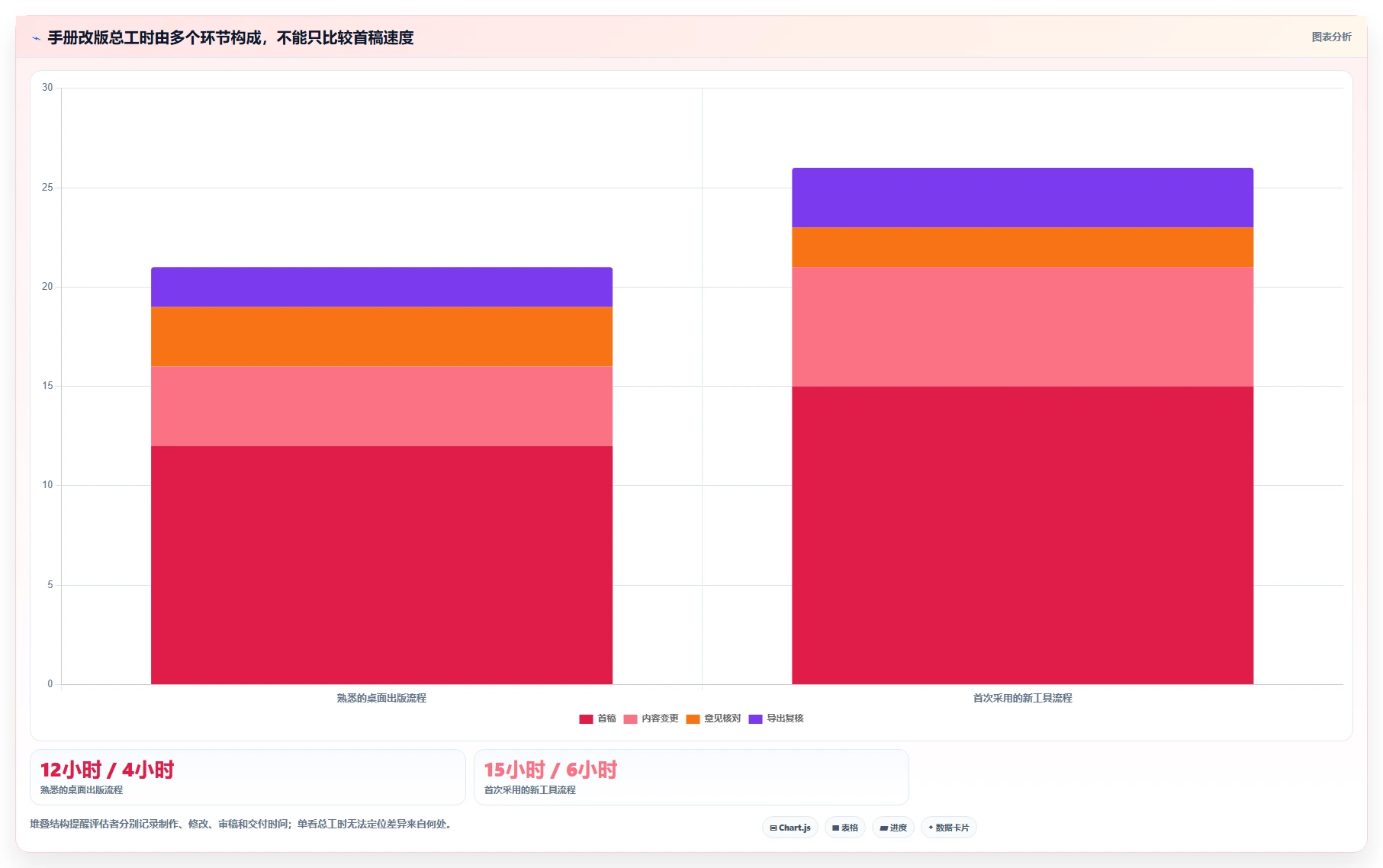The image size is (1383, 868).
Task: Click the y-axis tick label 20
Action: [x=47, y=287]
